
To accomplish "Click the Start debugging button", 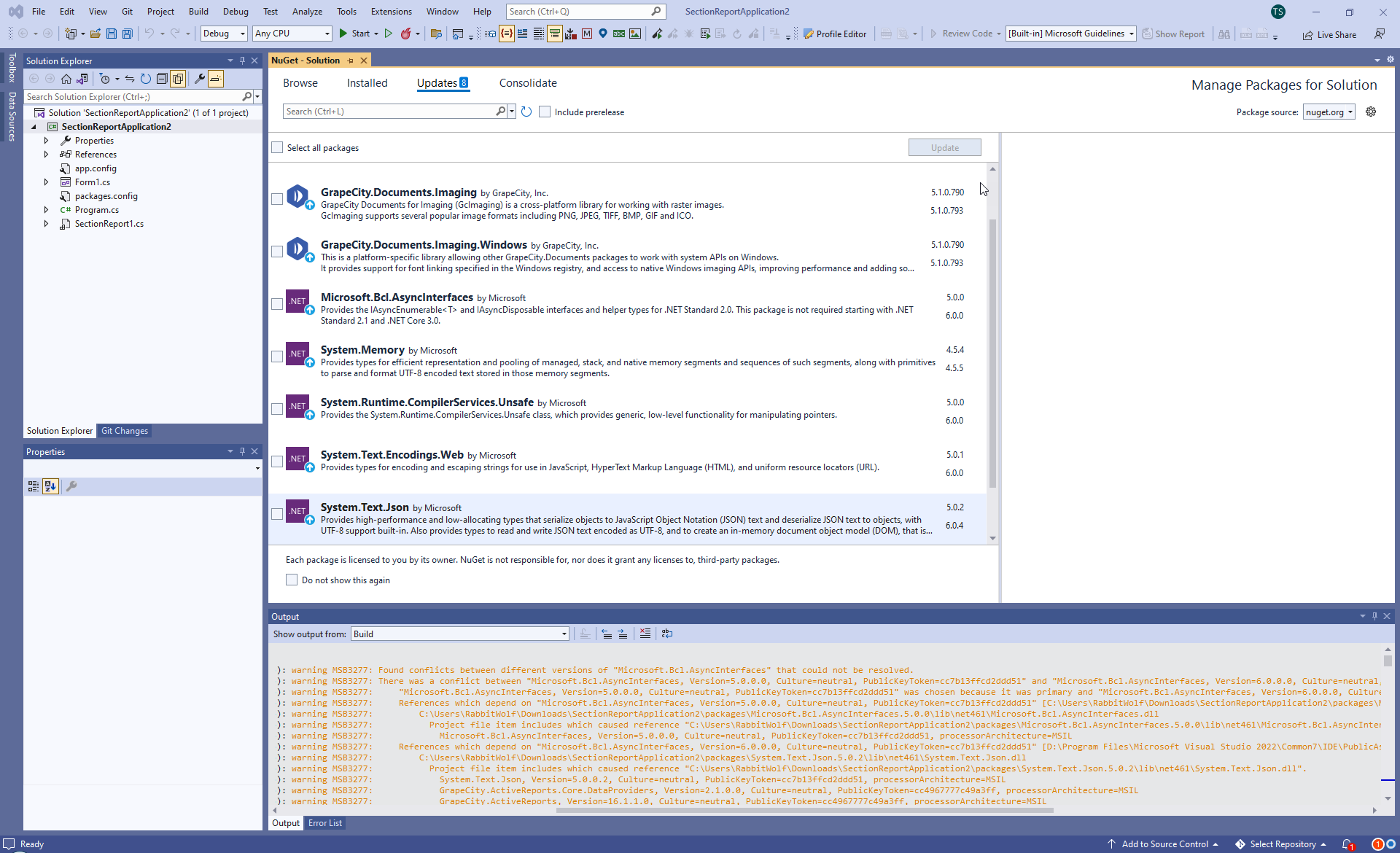I will click(354, 34).
